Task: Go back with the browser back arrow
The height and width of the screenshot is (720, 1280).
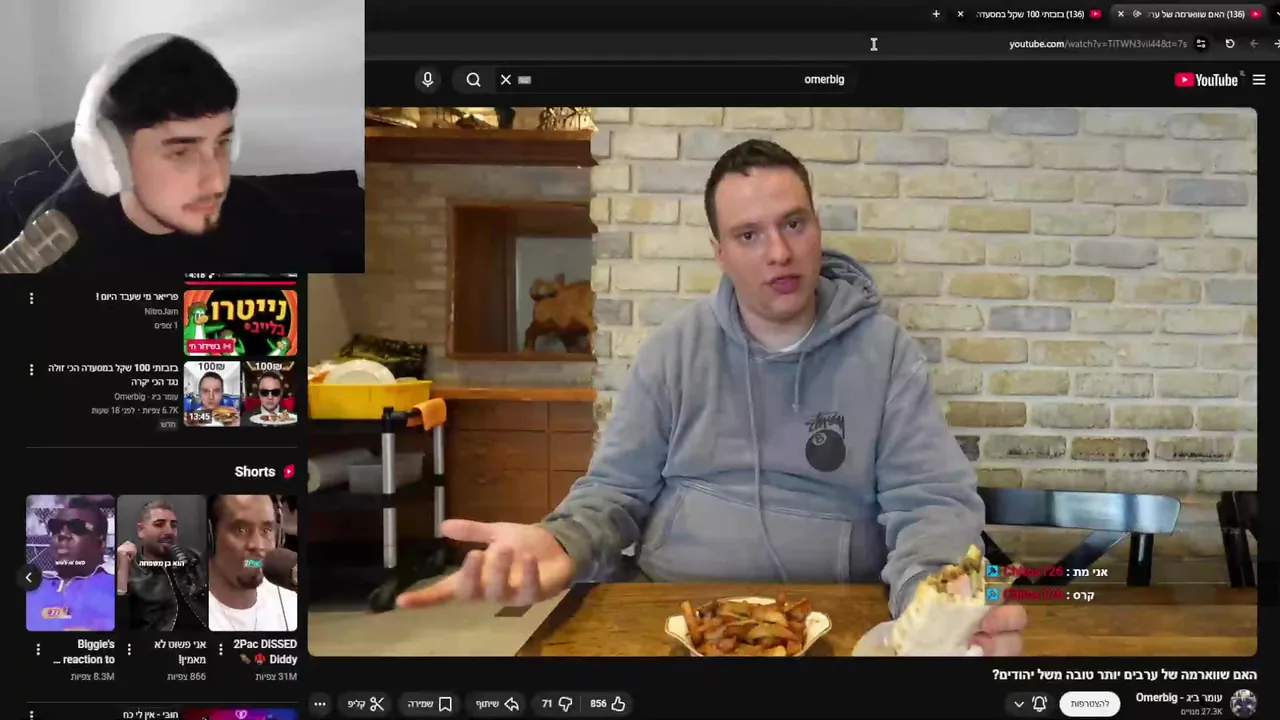Action: click(1254, 44)
